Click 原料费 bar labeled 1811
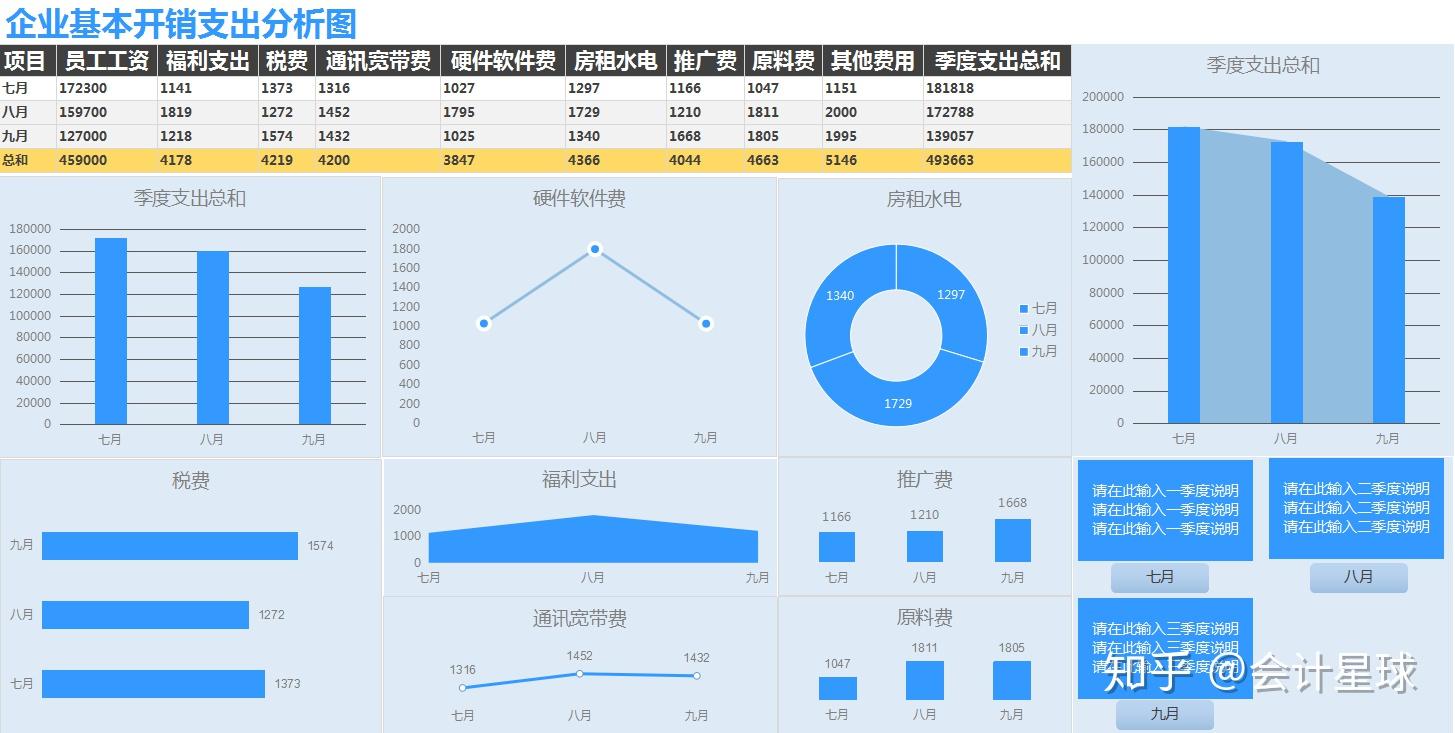This screenshot has height=733, width=1455. click(925, 680)
